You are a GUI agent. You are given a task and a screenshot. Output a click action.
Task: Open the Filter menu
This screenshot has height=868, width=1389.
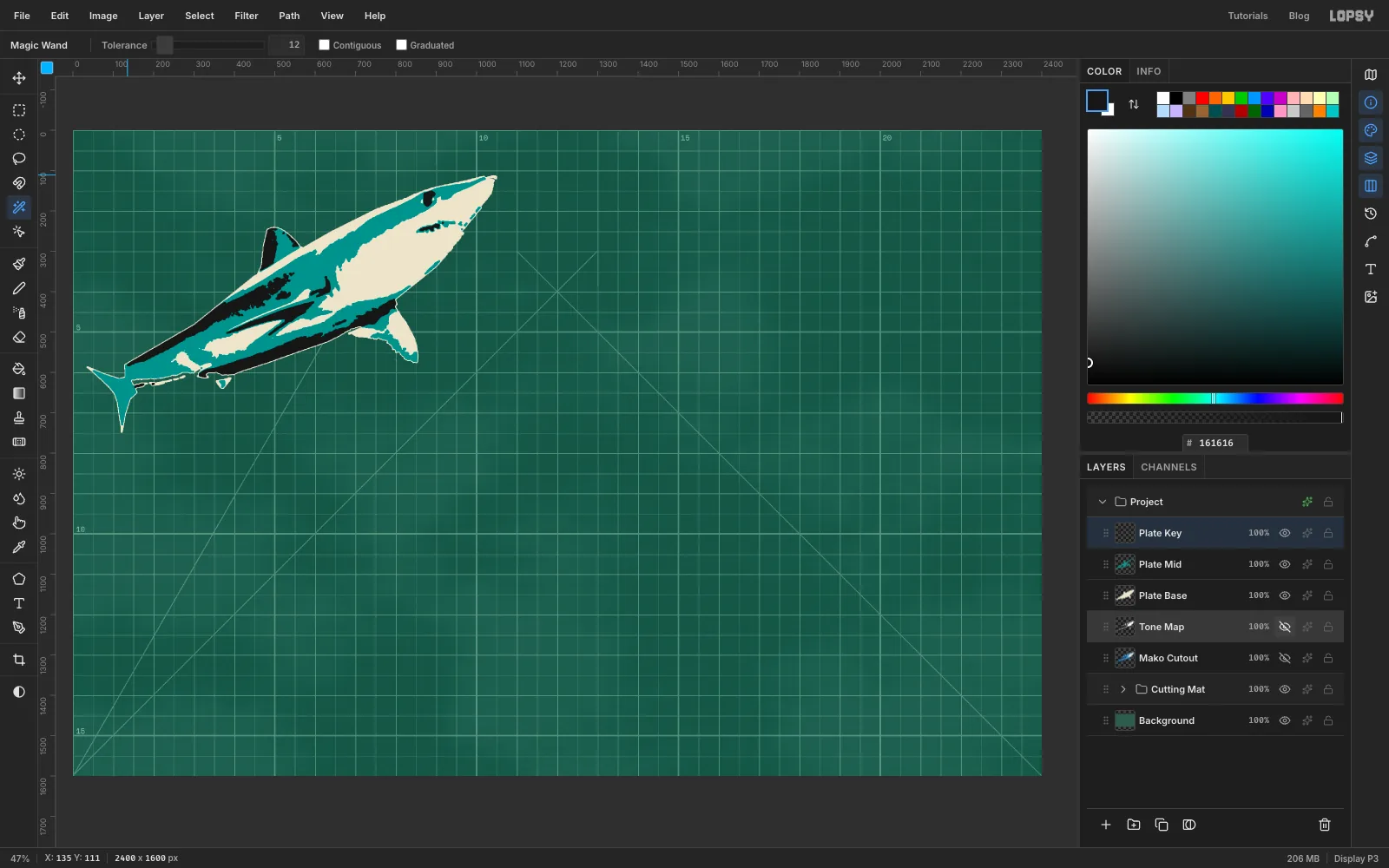tap(247, 16)
